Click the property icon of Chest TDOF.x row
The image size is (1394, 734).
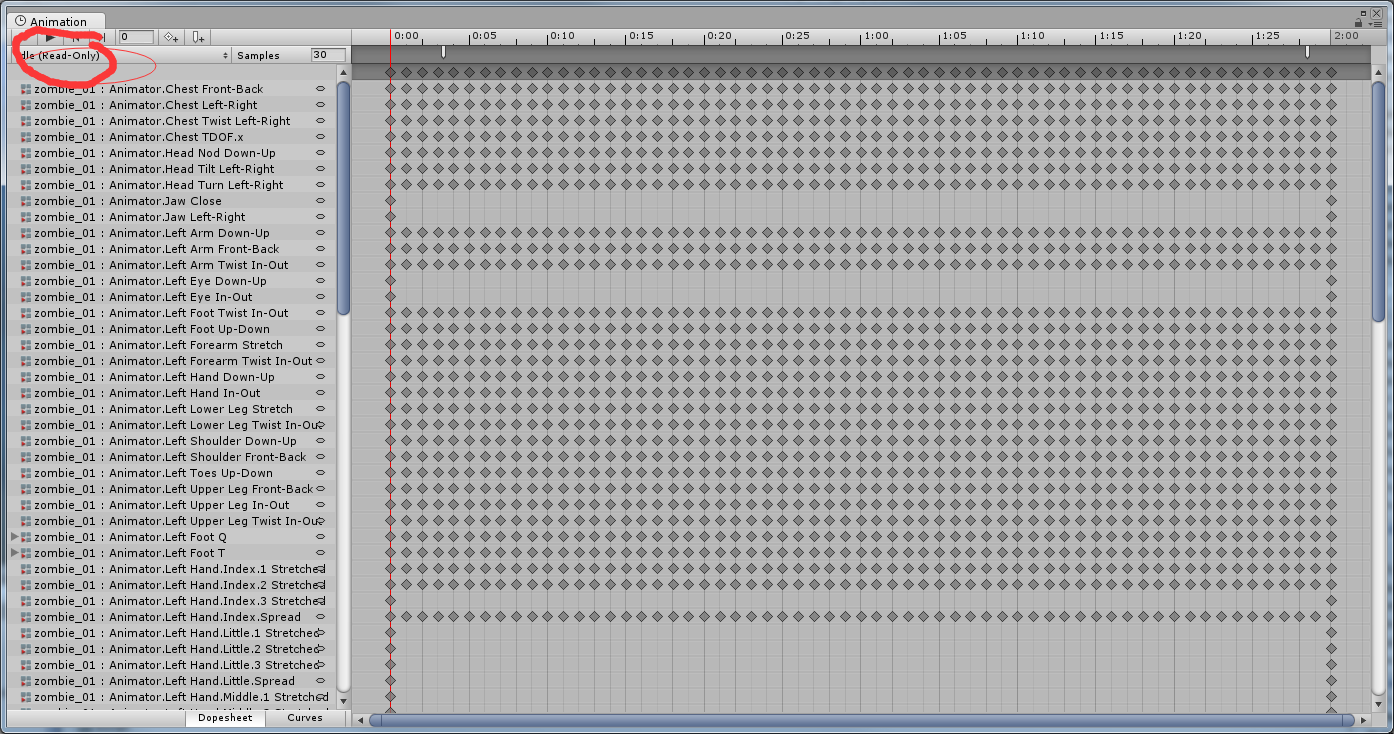pyautogui.click(x=26, y=137)
